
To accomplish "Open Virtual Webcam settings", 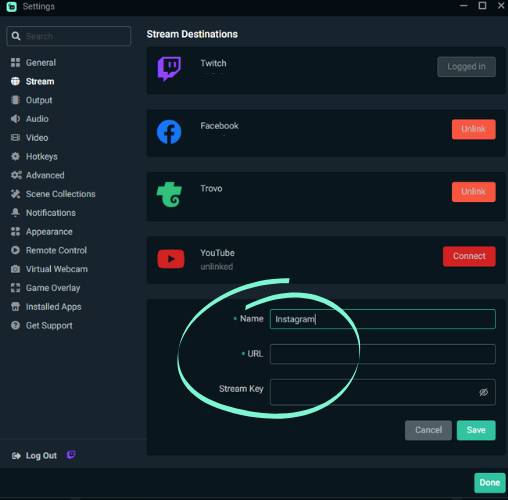I will click(x=57, y=269).
